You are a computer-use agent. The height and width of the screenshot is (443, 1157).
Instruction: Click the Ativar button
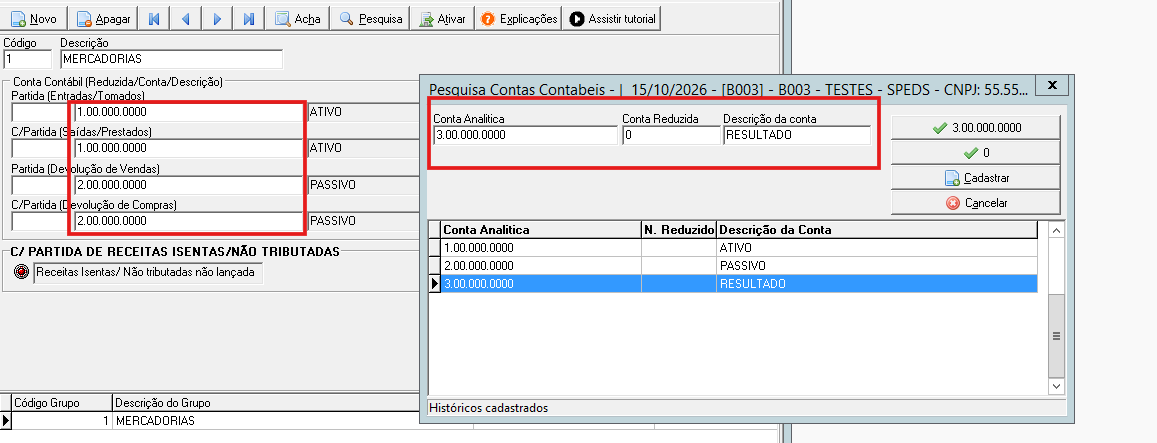tap(442, 18)
